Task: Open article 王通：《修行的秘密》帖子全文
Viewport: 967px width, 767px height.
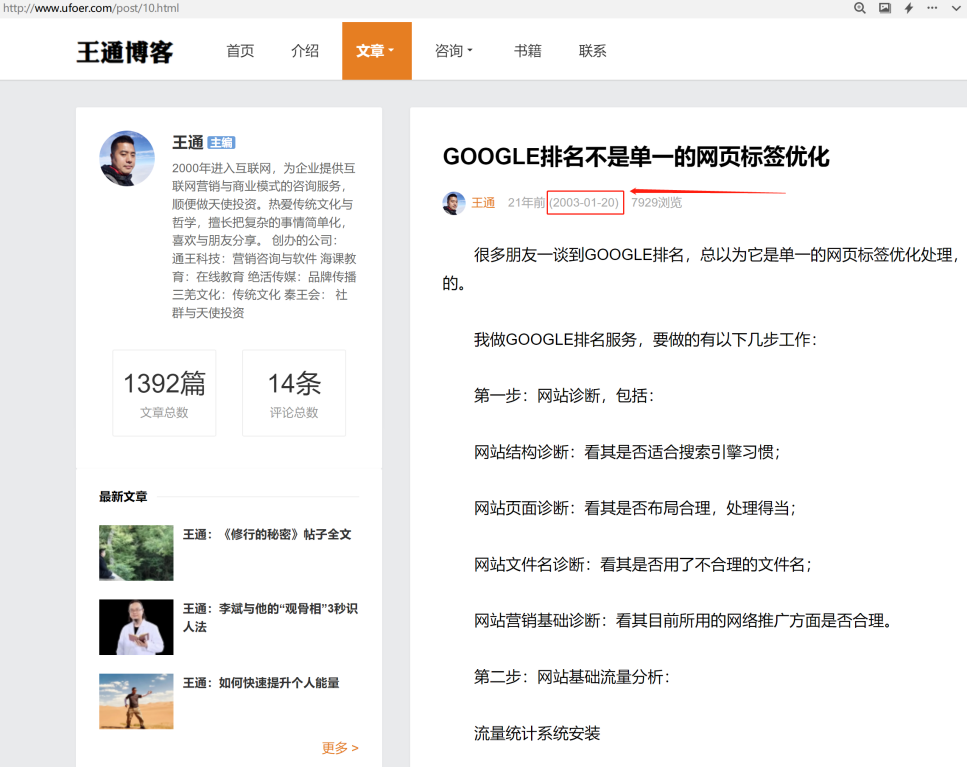Action: 267,534
